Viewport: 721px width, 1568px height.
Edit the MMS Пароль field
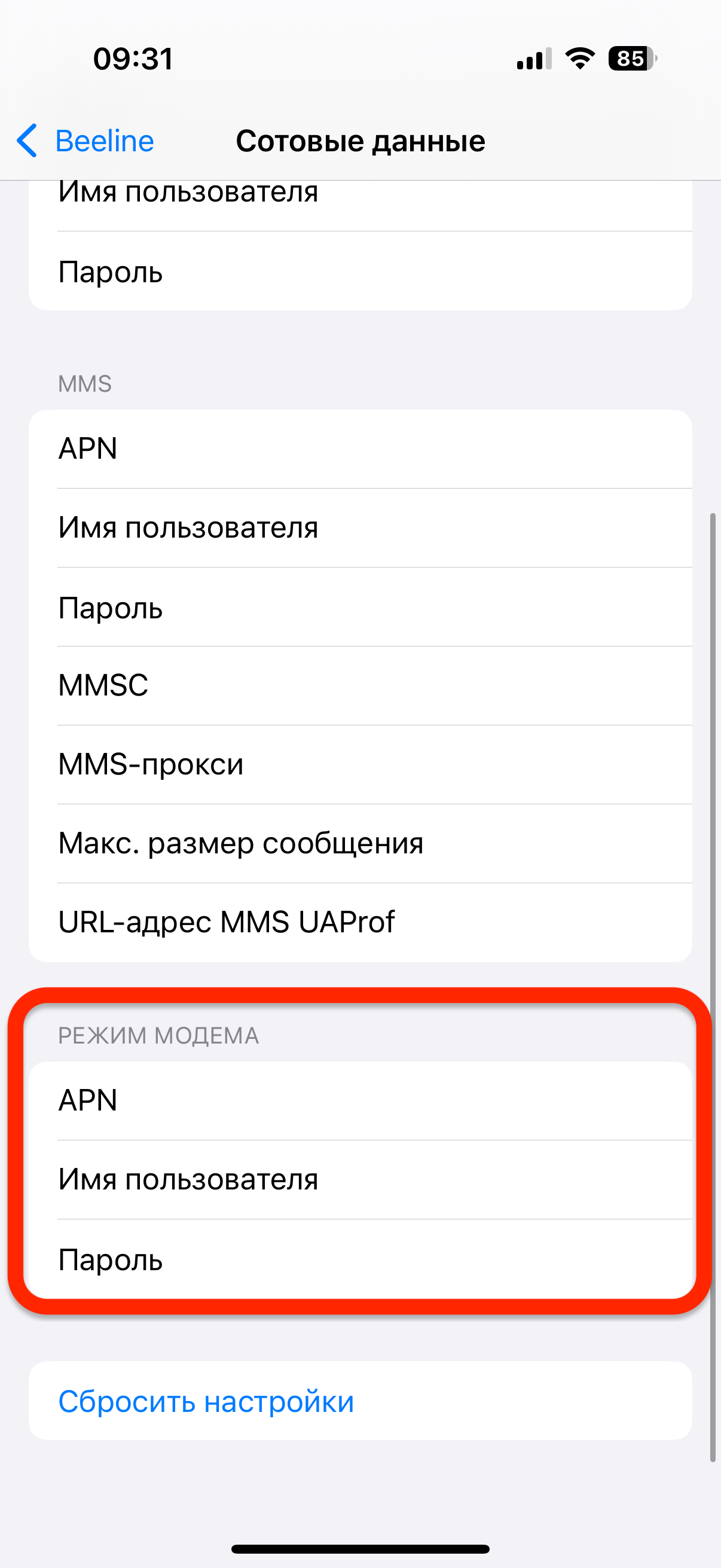[x=360, y=607]
